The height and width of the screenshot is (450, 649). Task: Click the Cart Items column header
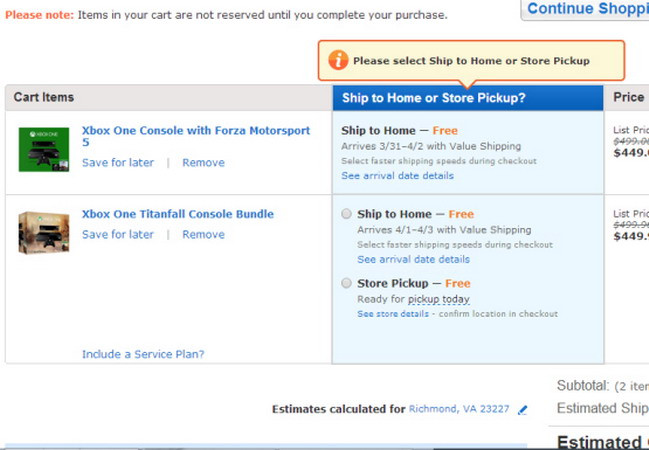click(44, 98)
